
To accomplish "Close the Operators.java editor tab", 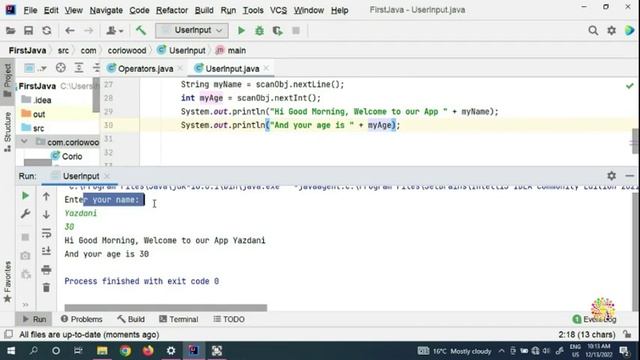I will pos(180,69).
